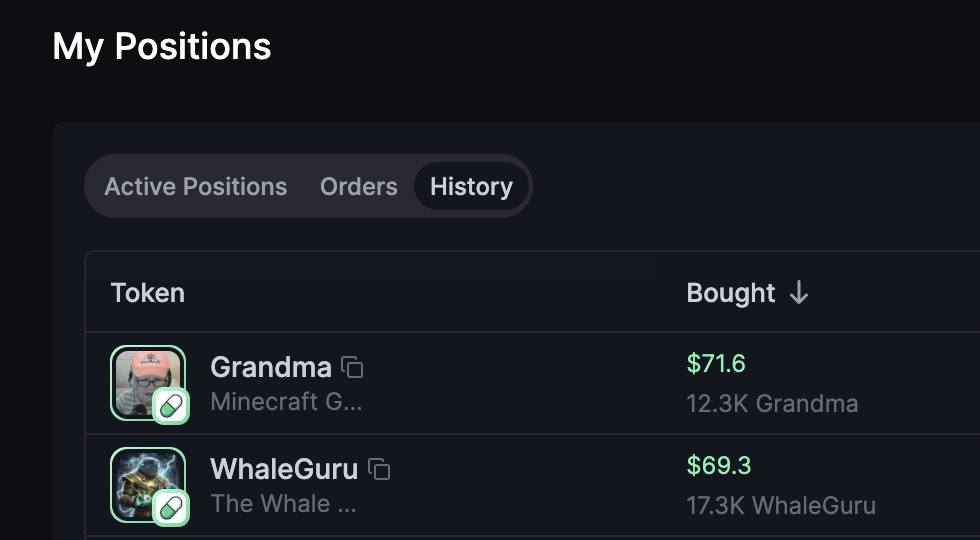
Task: Open the Grandma token avatar image
Action: click(142, 375)
